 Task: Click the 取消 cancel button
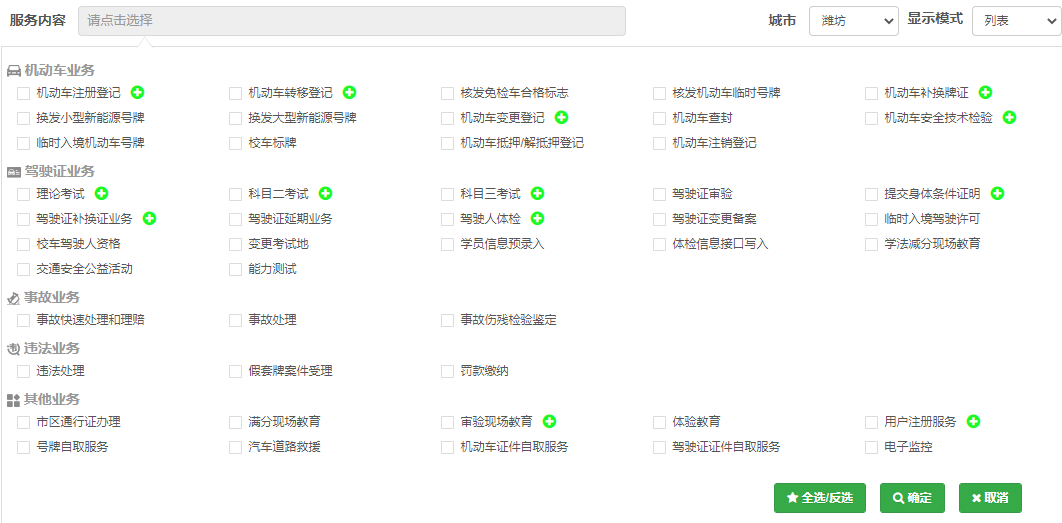click(x=989, y=498)
